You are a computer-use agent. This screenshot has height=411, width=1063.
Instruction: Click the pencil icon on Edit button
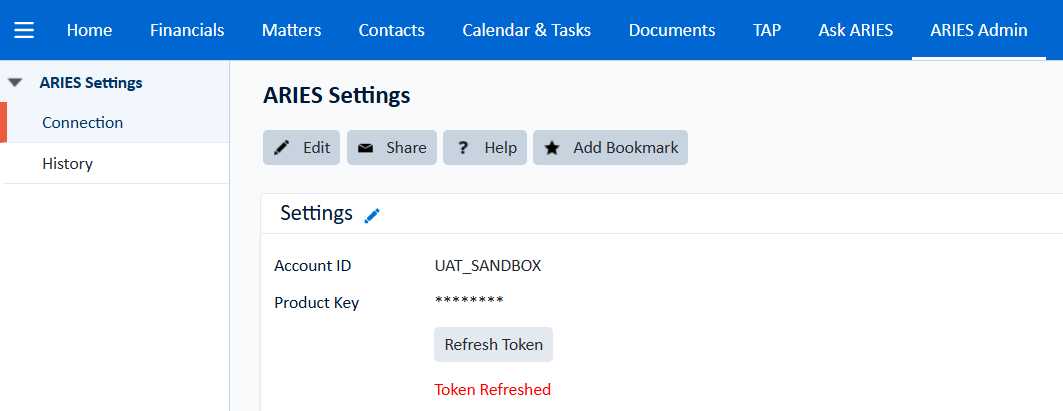point(281,148)
